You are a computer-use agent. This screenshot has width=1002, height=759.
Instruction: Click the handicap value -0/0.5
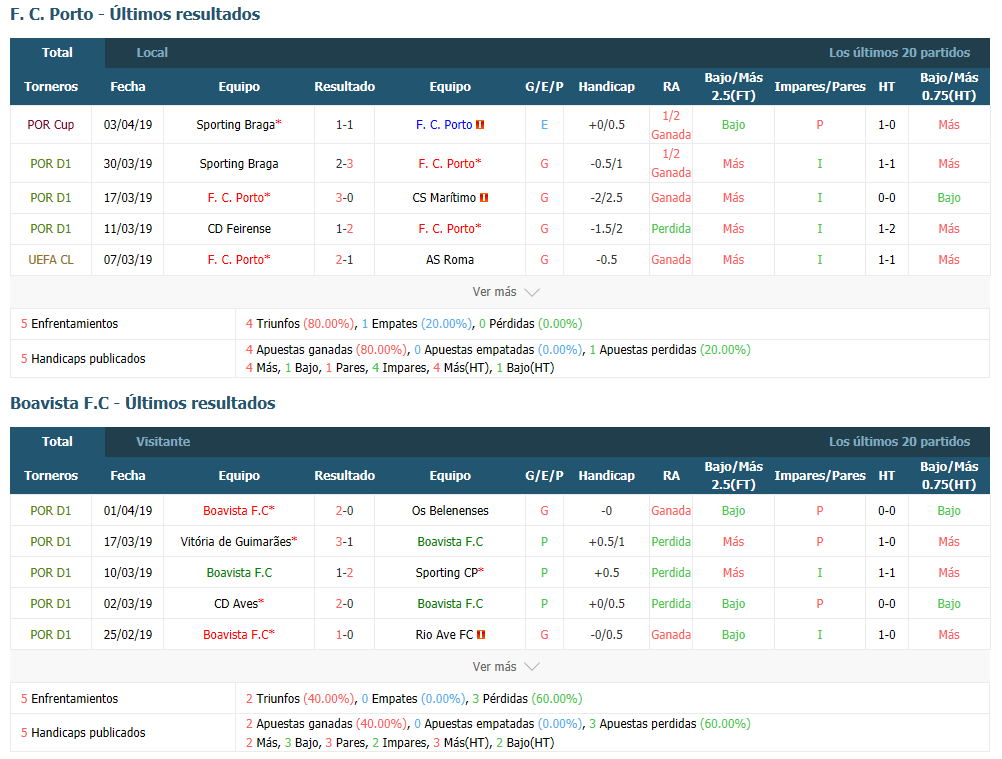(x=606, y=635)
